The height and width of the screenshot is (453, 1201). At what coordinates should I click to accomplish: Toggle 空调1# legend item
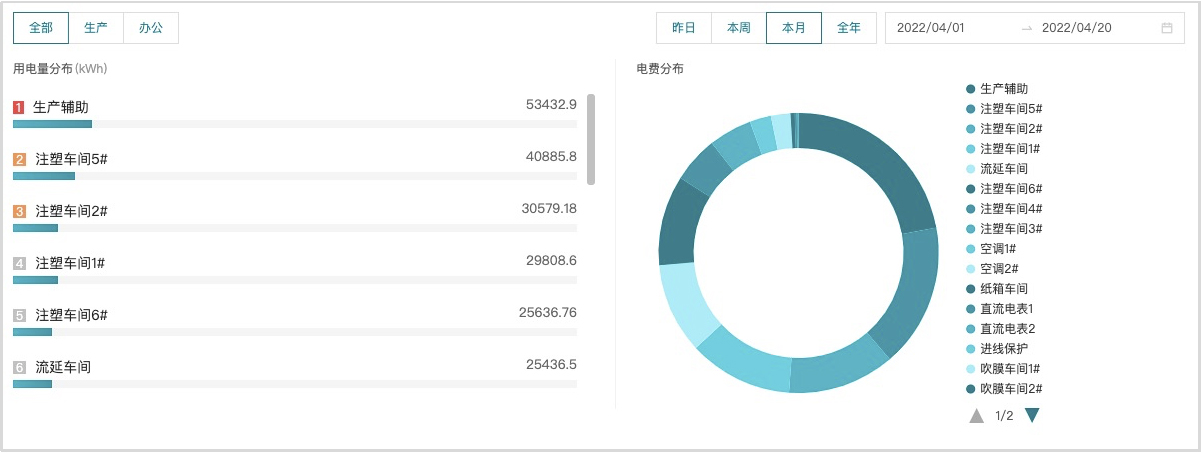point(997,249)
